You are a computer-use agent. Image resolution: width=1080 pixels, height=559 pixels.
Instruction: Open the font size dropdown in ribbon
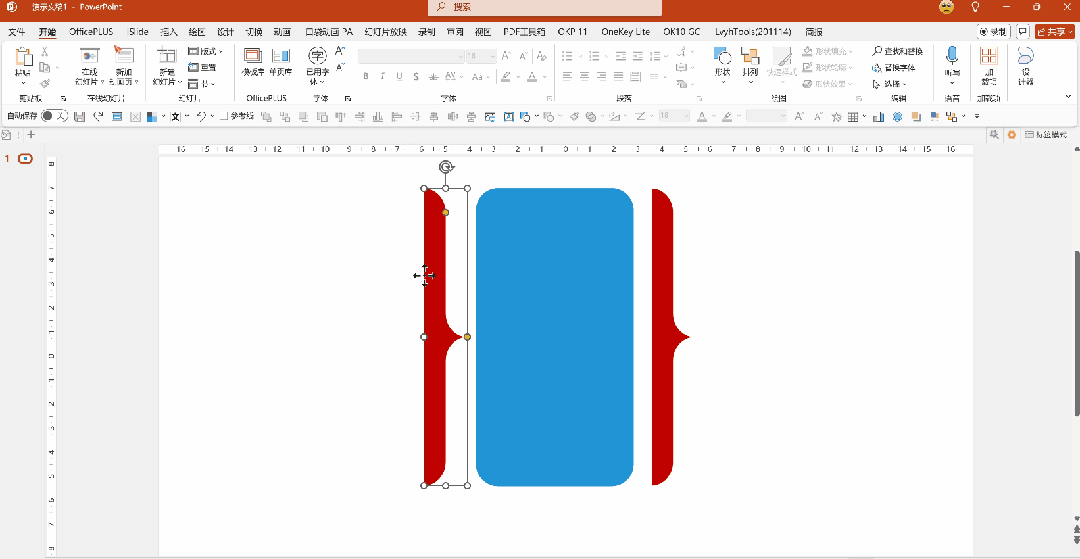pyautogui.click(x=492, y=56)
